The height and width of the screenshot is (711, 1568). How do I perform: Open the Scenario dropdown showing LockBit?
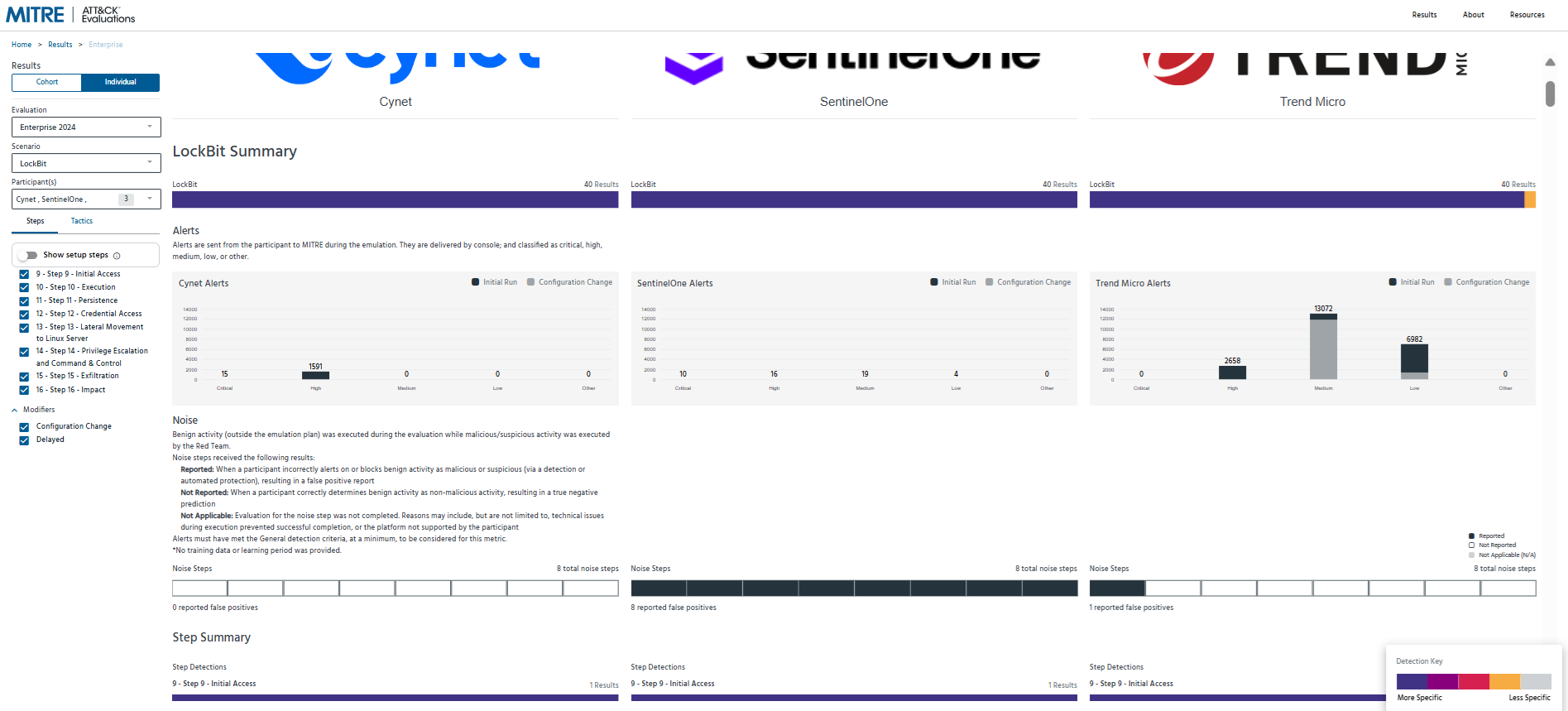pos(86,163)
